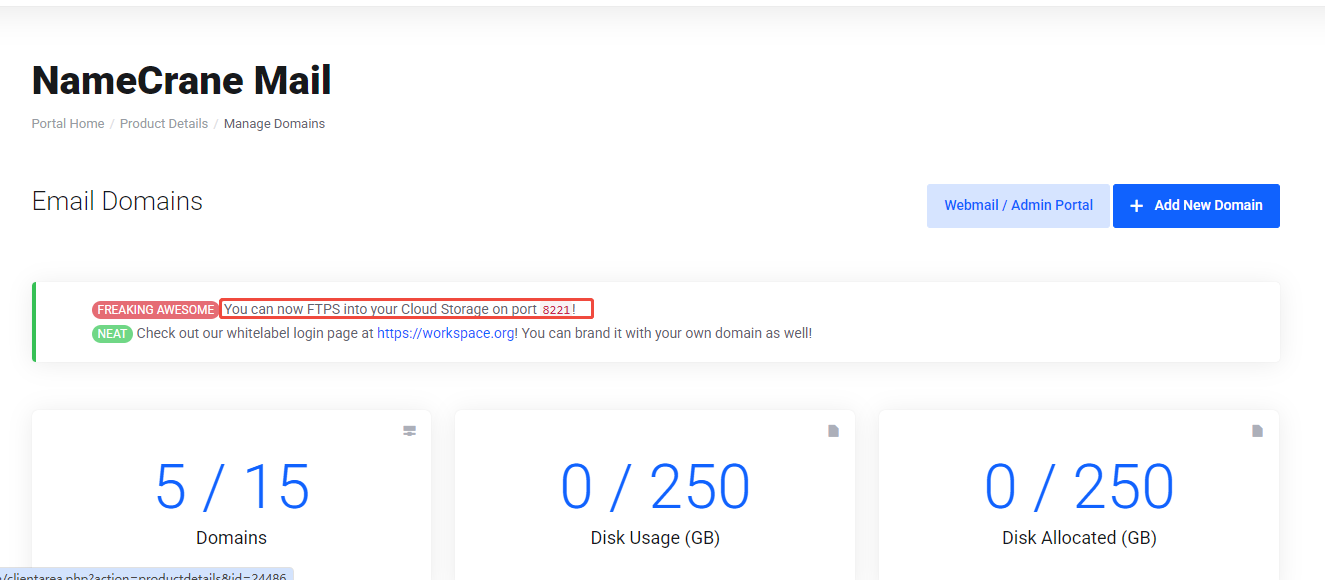Click the FTPS Cloud Storage announcement text
The width and height of the screenshot is (1325, 580).
[x=400, y=310]
